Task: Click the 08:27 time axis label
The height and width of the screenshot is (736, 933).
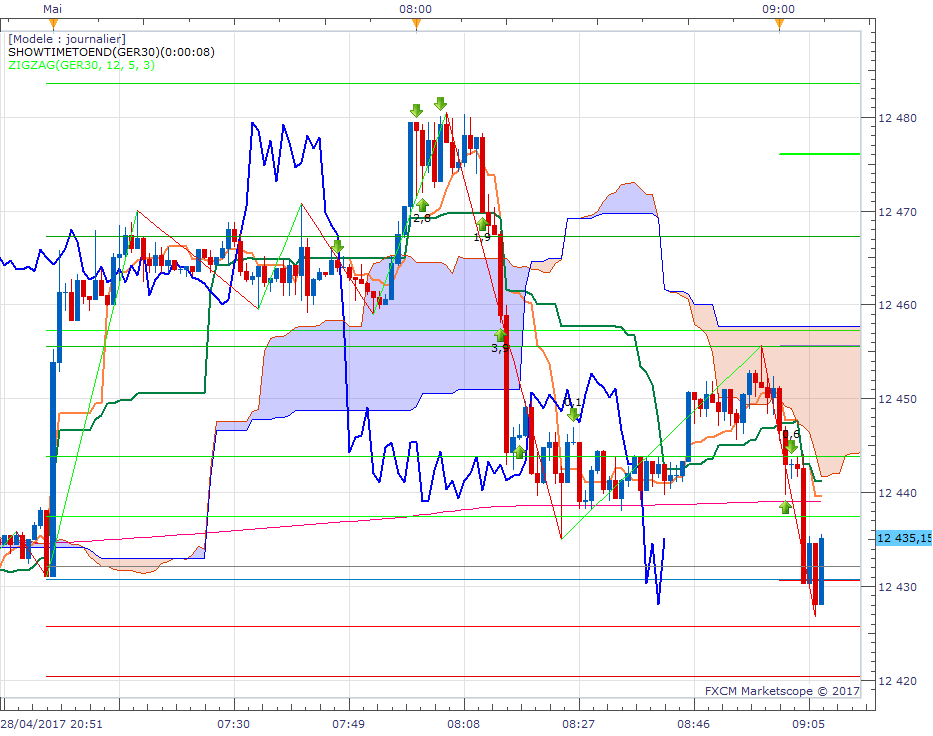Action: pyautogui.click(x=578, y=724)
